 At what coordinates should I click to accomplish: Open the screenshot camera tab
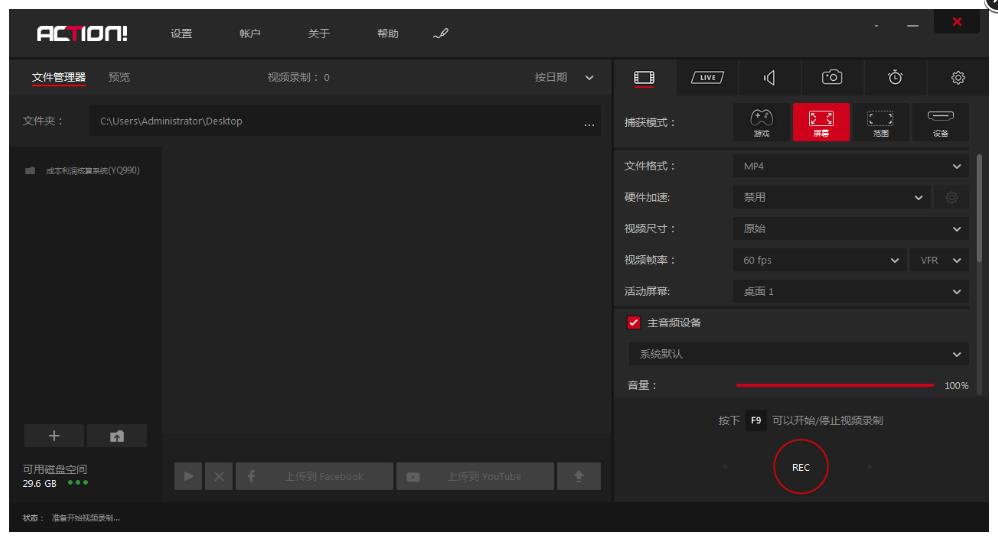[x=832, y=77]
